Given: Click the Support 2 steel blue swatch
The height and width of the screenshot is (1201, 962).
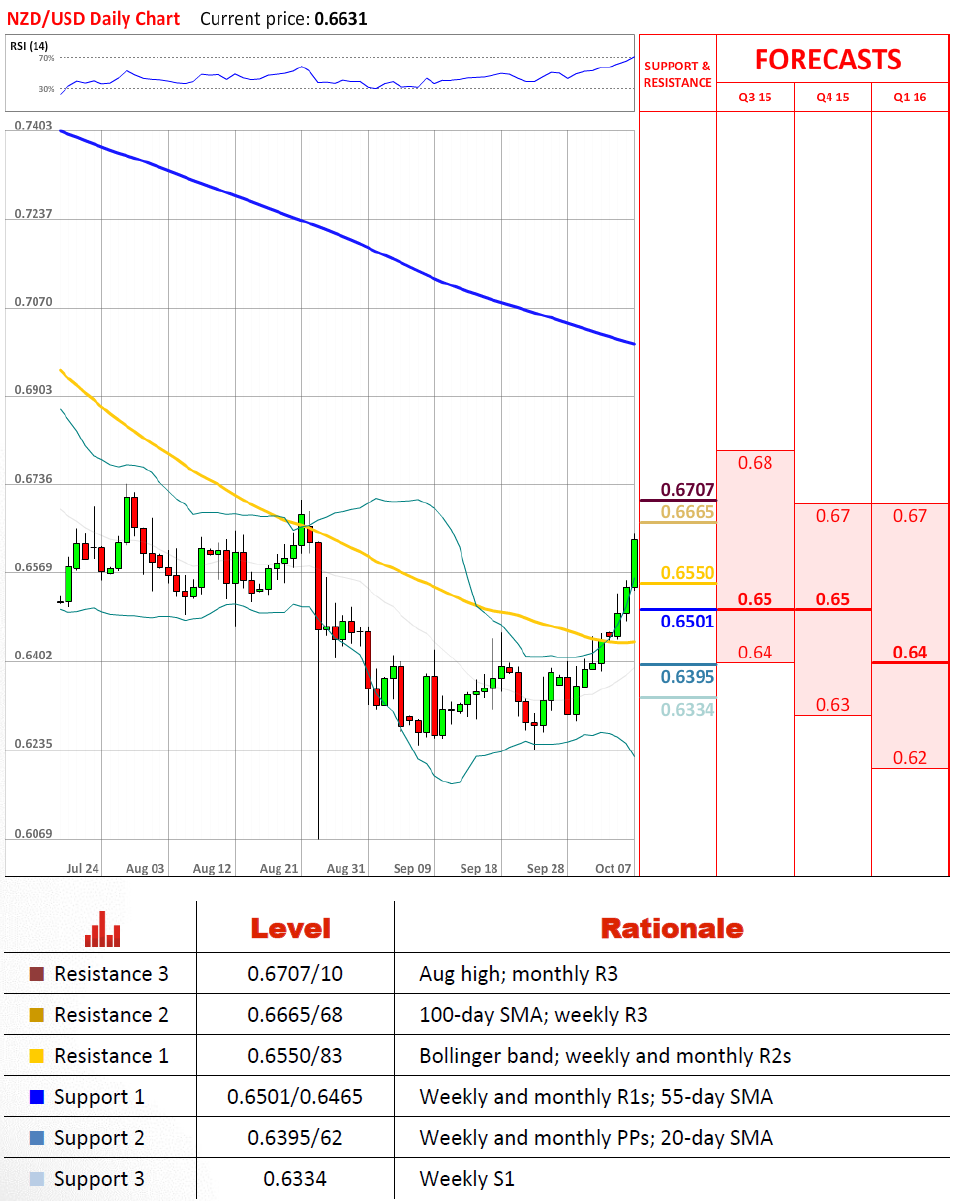Looking at the screenshot, I should (37, 1138).
